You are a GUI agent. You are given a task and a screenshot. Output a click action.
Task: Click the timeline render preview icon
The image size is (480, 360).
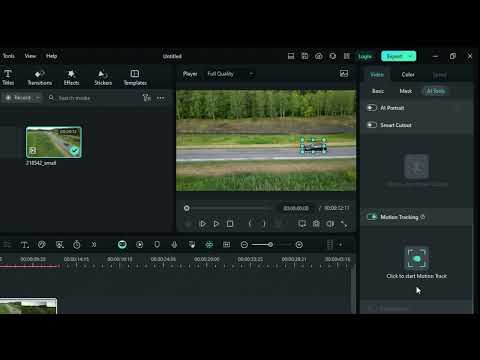140,245
